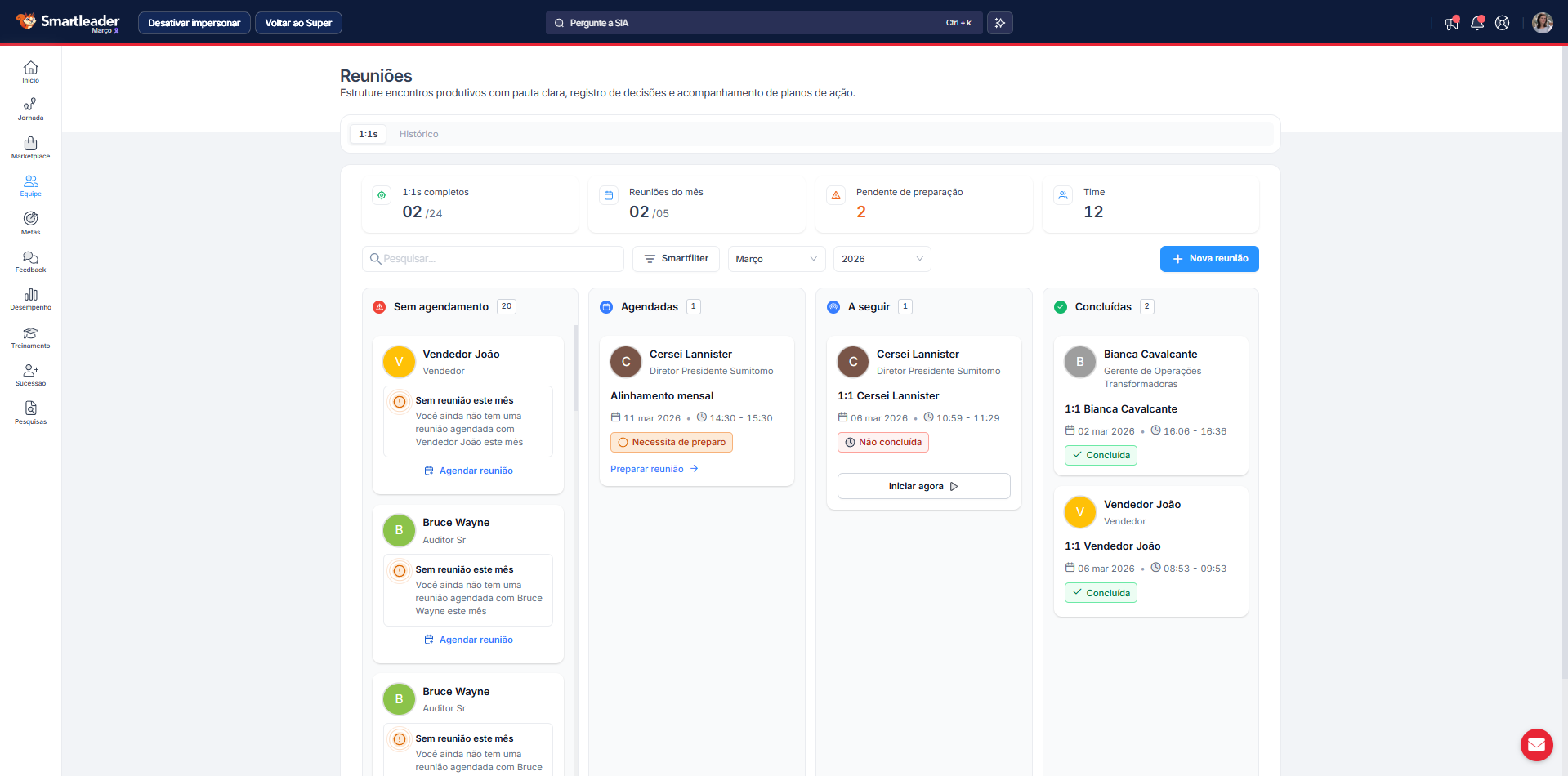Click the Preparar reunião link
This screenshot has height=776, width=1568.
tap(654, 469)
